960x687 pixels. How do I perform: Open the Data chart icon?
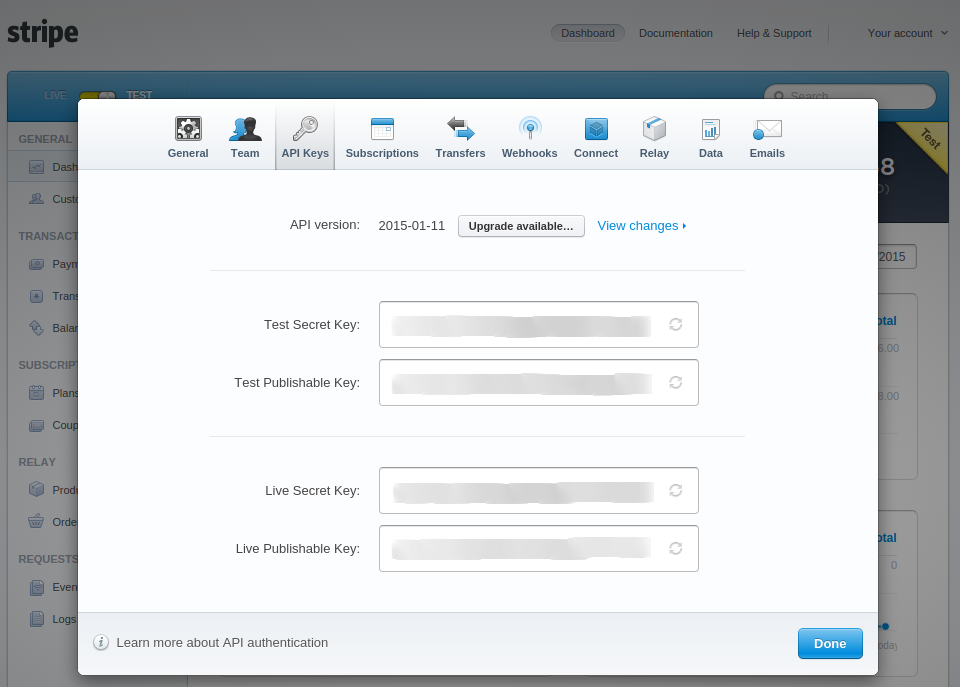tap(711, 129)
